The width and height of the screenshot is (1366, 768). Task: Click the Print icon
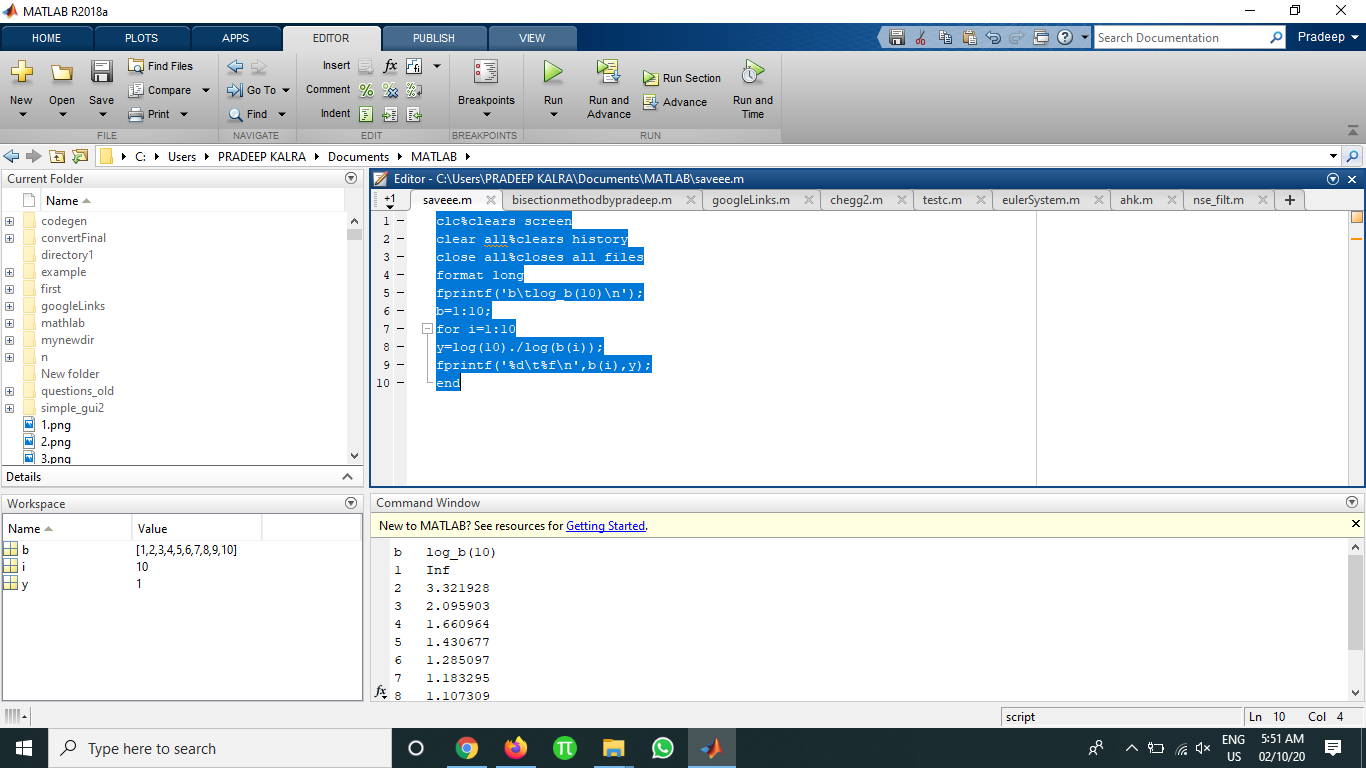[x=137, y=114]
